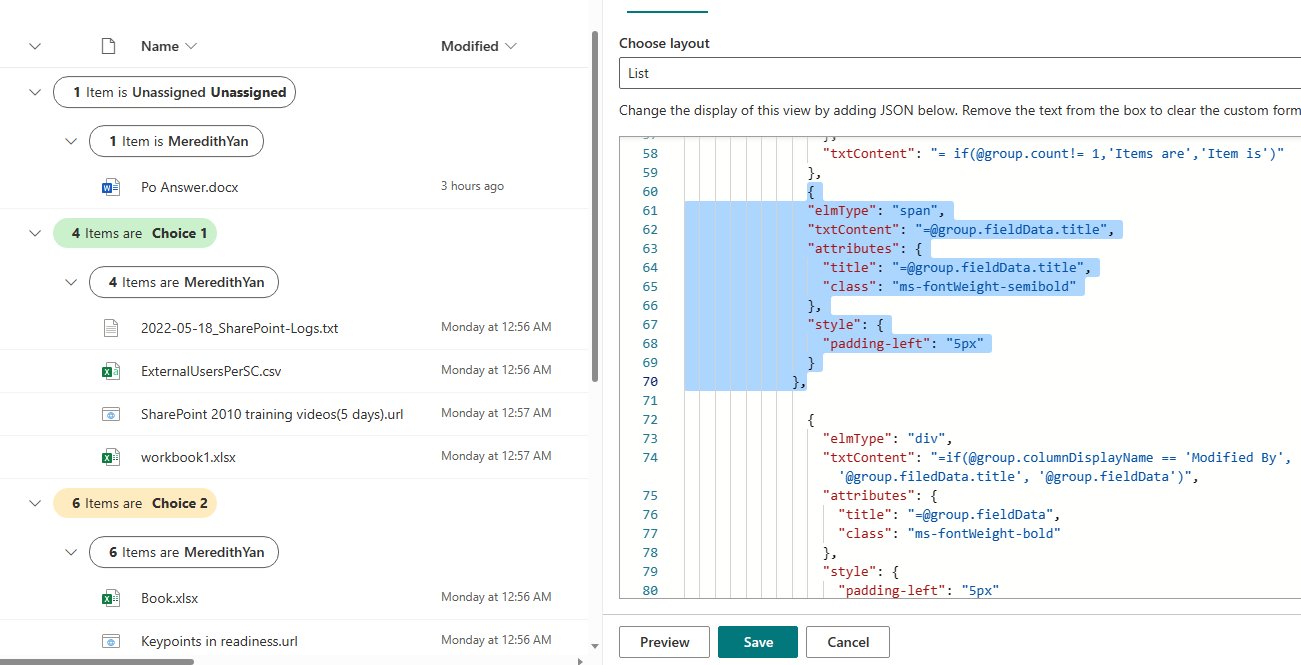Click line number 71 in the editor

click(650, 400)
